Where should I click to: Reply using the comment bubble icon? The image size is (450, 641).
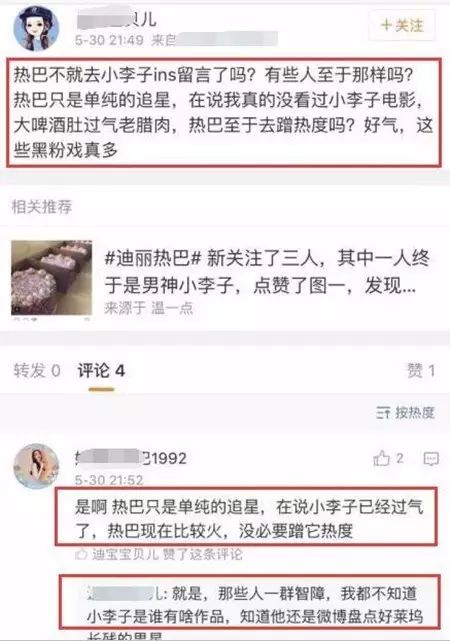[431, 459]
